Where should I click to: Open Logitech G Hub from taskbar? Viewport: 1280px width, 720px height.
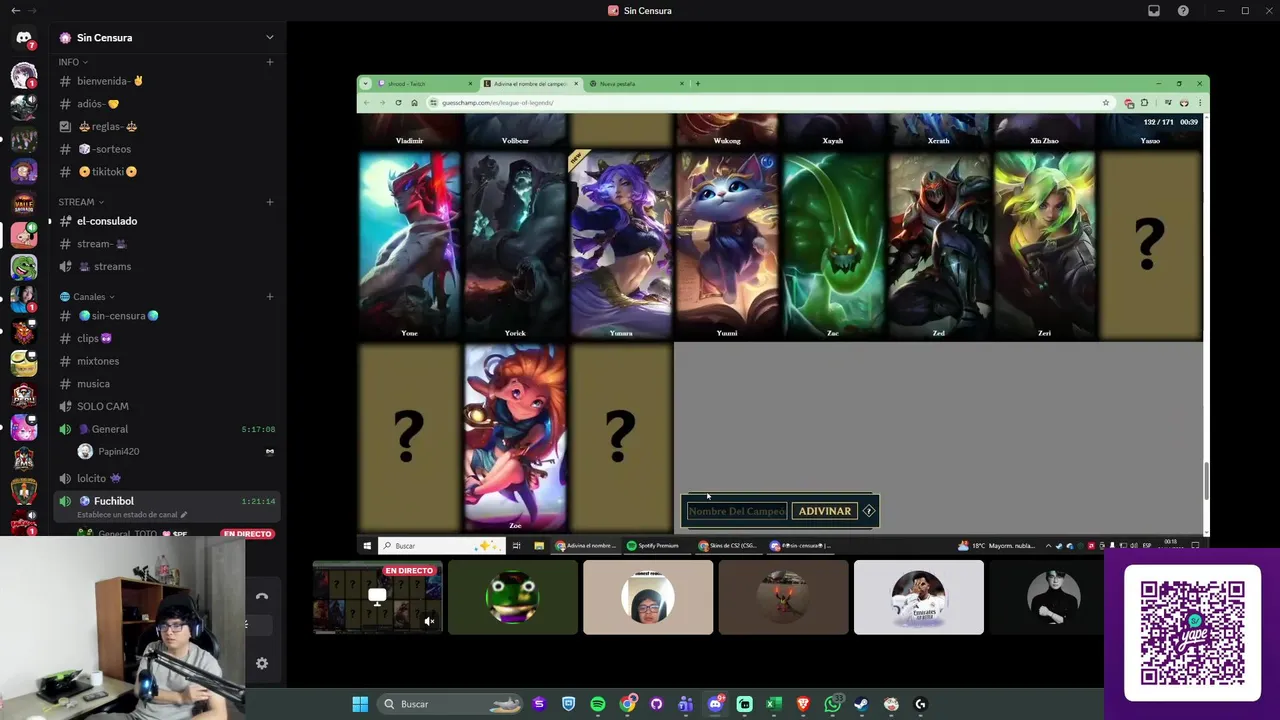click(x=920, y=704)
